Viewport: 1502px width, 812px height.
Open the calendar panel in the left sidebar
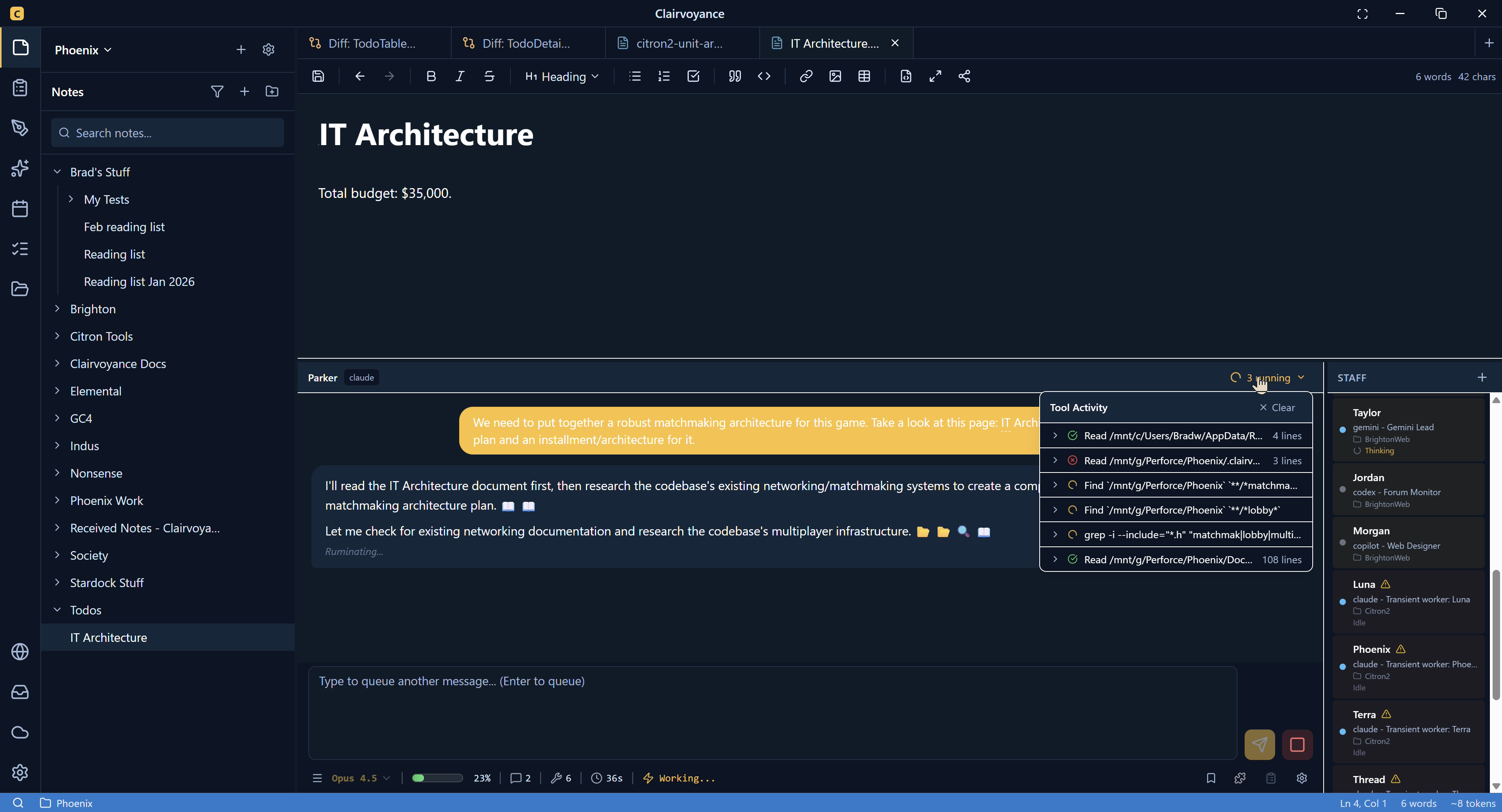coord(20,208)
